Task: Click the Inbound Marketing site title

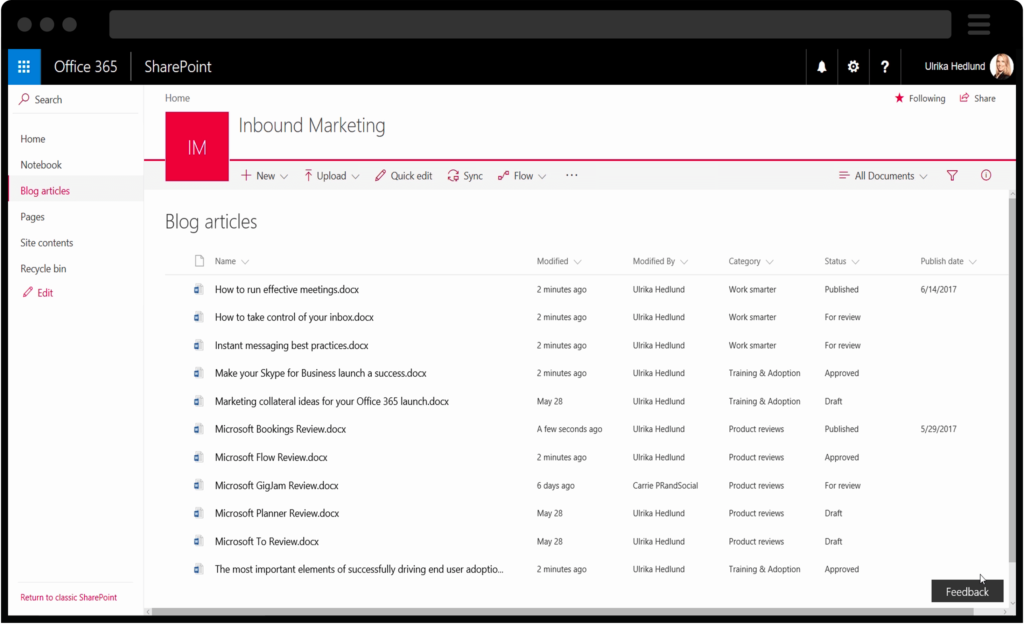Action: pos(312,125)
